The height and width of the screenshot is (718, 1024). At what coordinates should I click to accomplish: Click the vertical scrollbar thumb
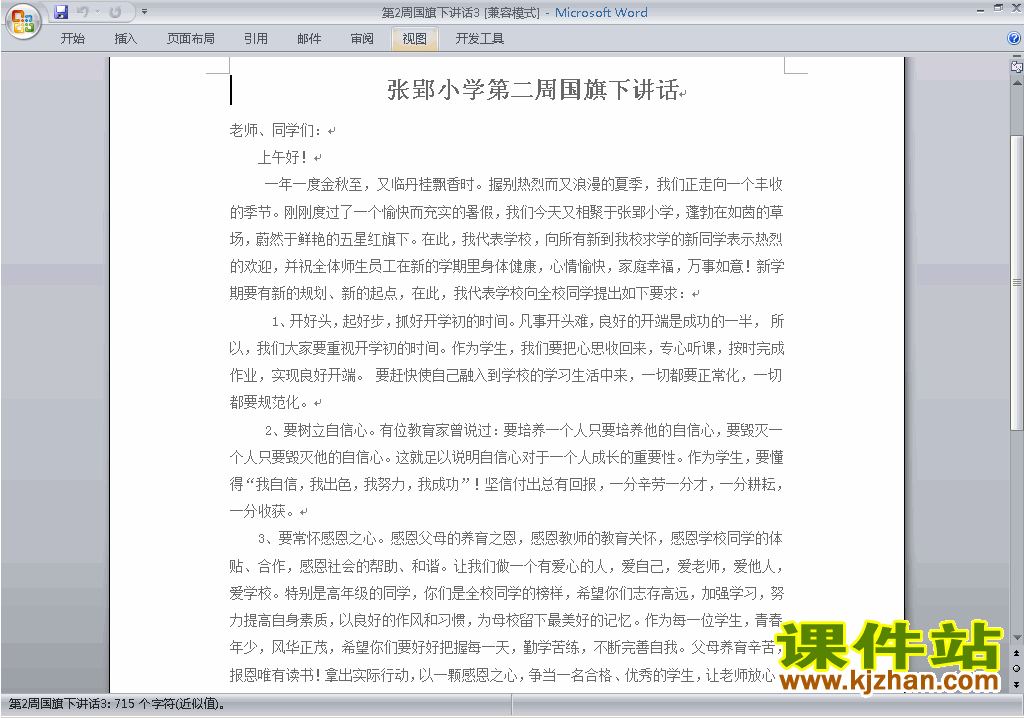point(1016,282)
